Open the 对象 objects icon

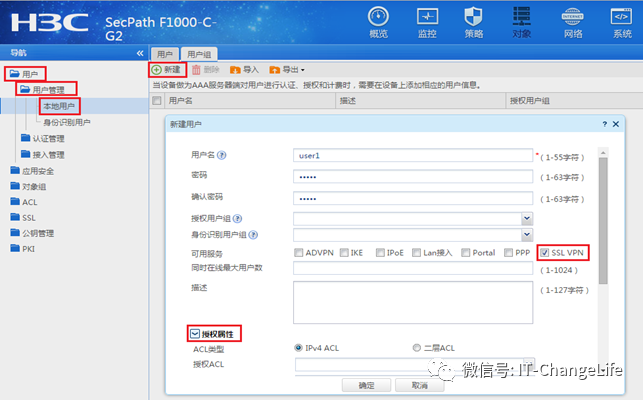522,22
